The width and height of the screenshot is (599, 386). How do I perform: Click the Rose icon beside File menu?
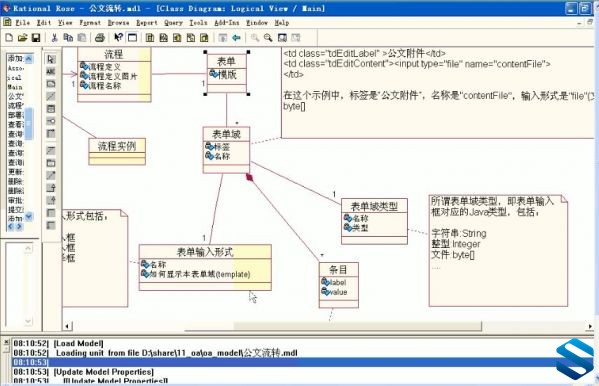7,22
